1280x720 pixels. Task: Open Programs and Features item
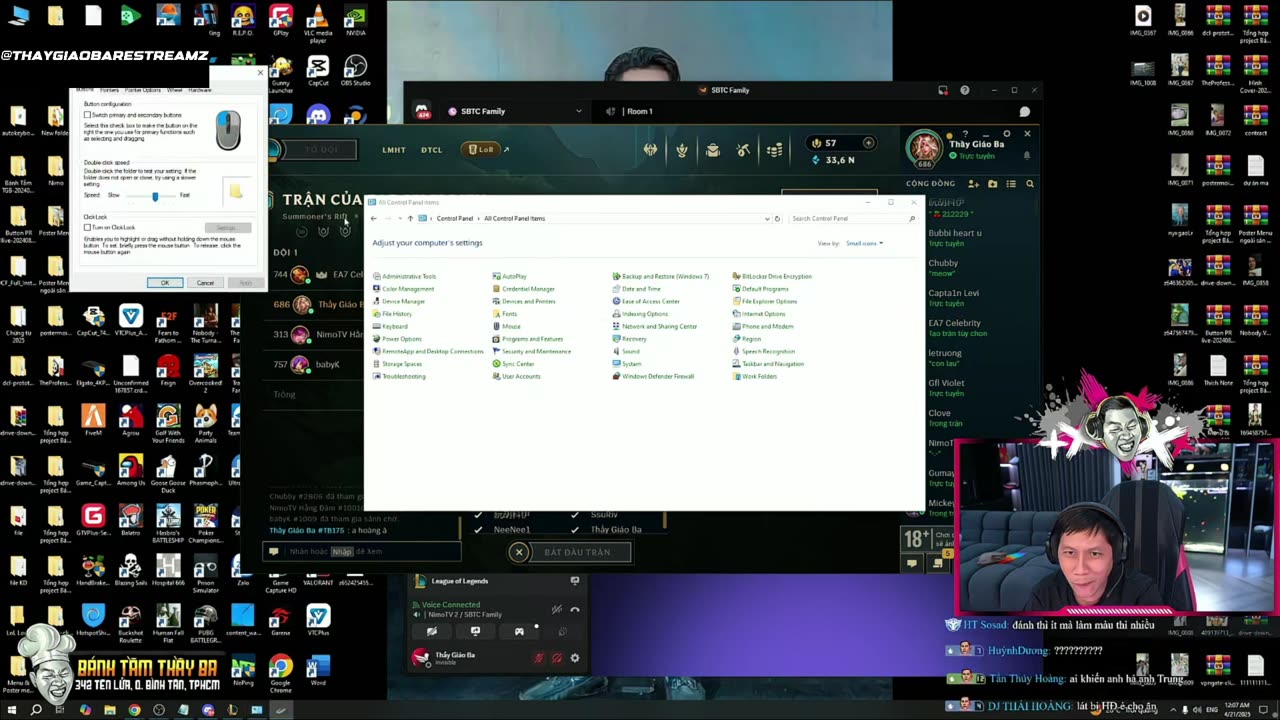tap(528, 339)
